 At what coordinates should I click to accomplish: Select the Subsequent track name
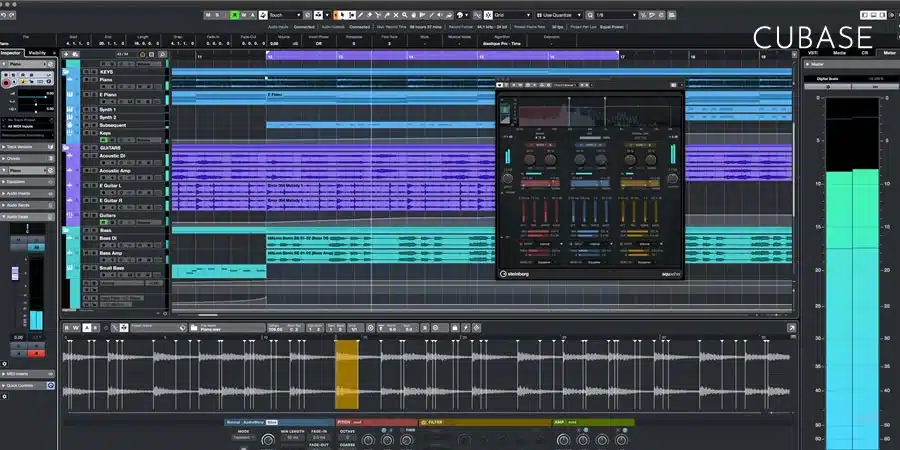[112, 125]
